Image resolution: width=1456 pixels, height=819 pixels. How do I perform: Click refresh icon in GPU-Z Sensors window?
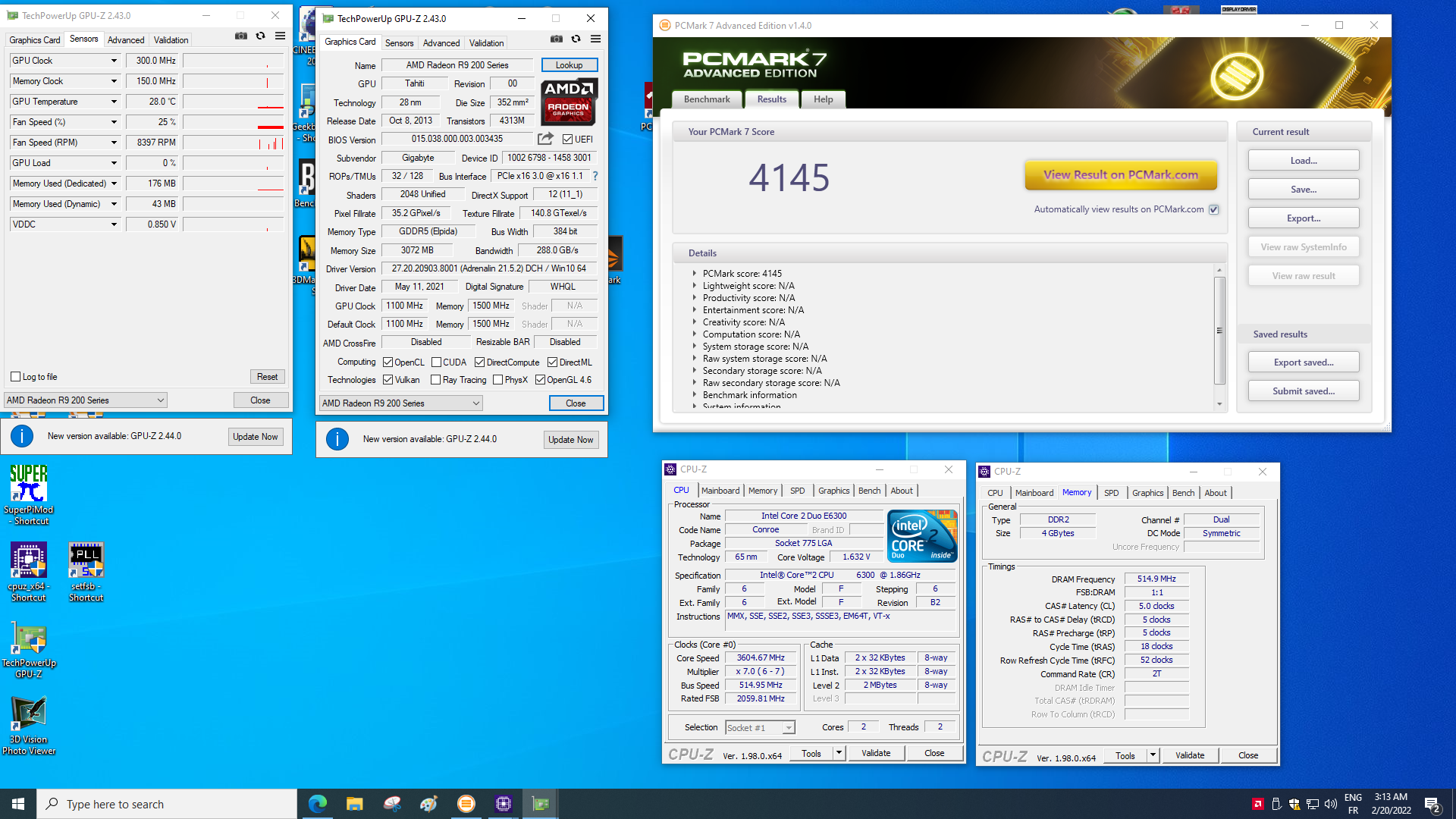(x=260, y=36)
